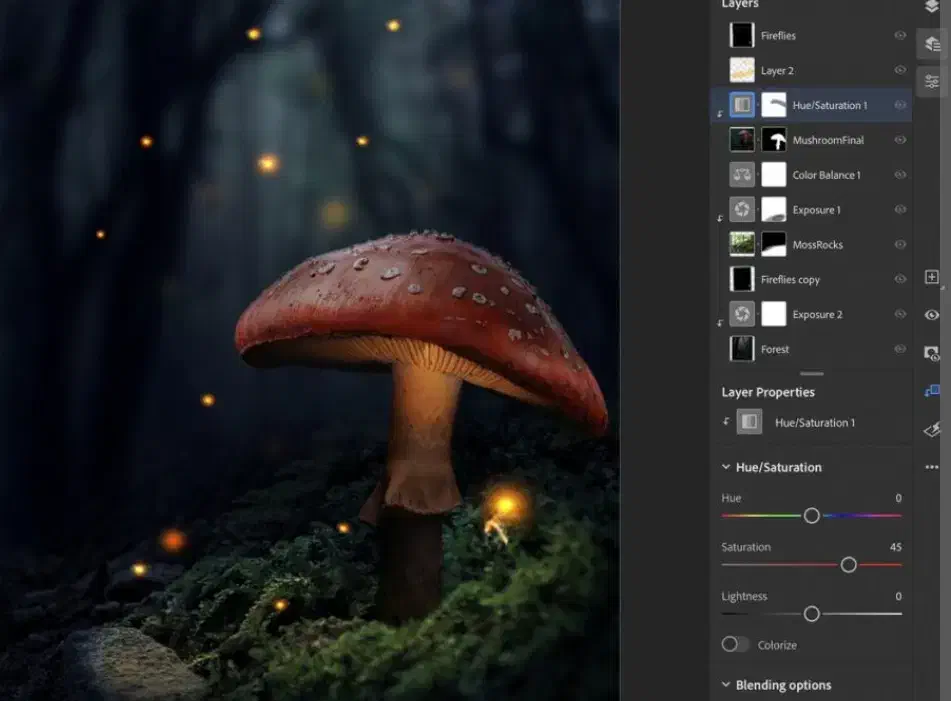Click the Saturation slider handle
The width and height of the screenshot is (951, 701).
click(848, 565)
